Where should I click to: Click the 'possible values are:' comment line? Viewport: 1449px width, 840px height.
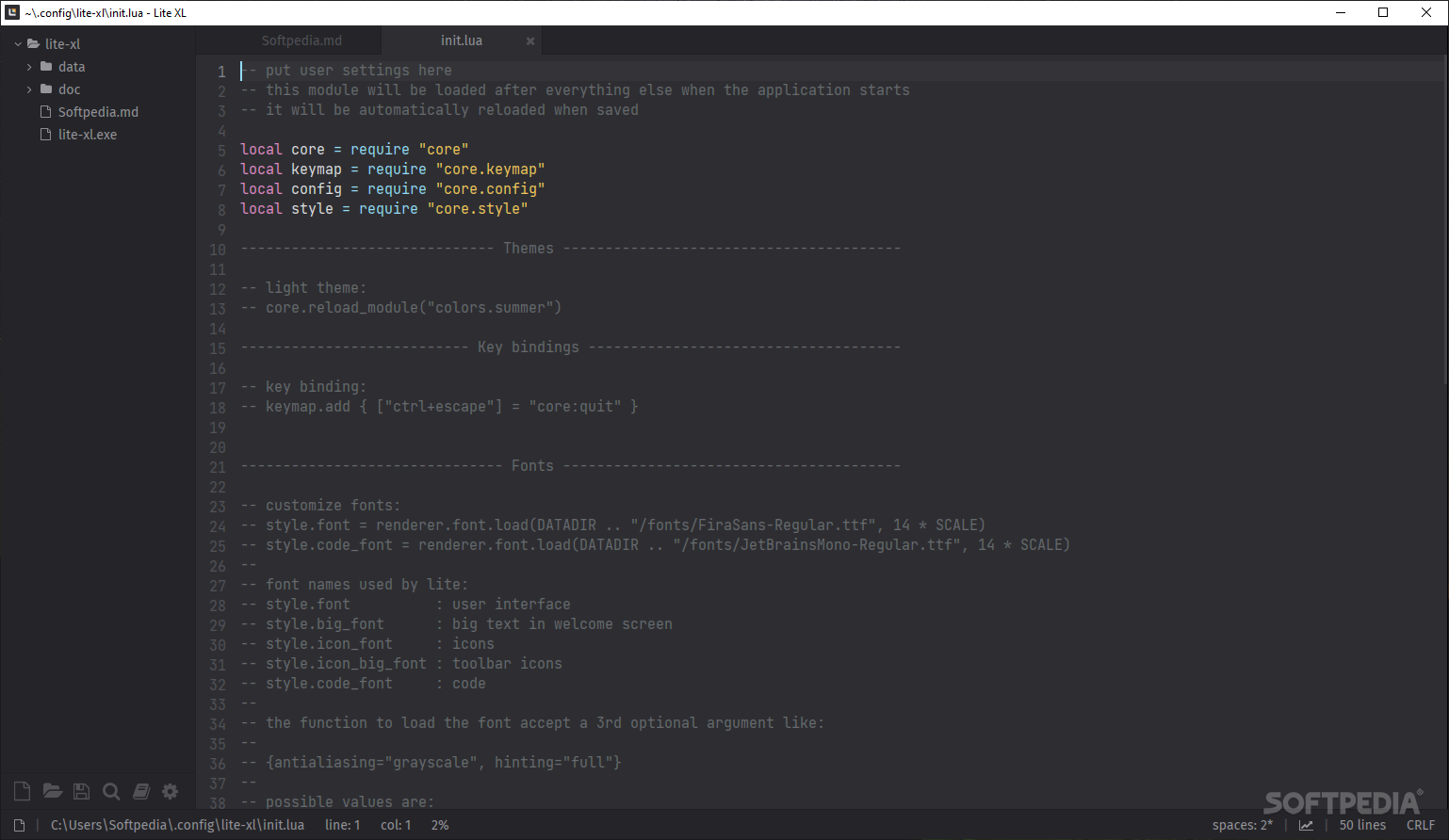click(x=337, y=801)
